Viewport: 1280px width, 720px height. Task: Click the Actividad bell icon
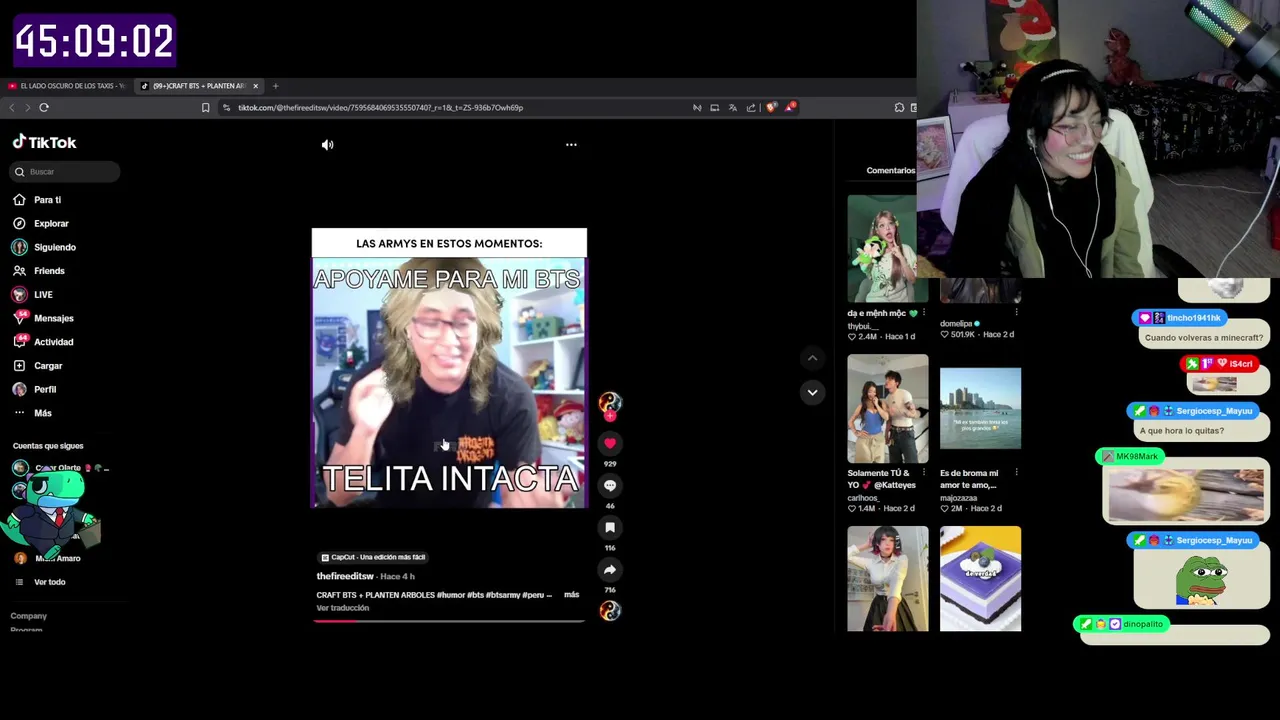[19, 342]
